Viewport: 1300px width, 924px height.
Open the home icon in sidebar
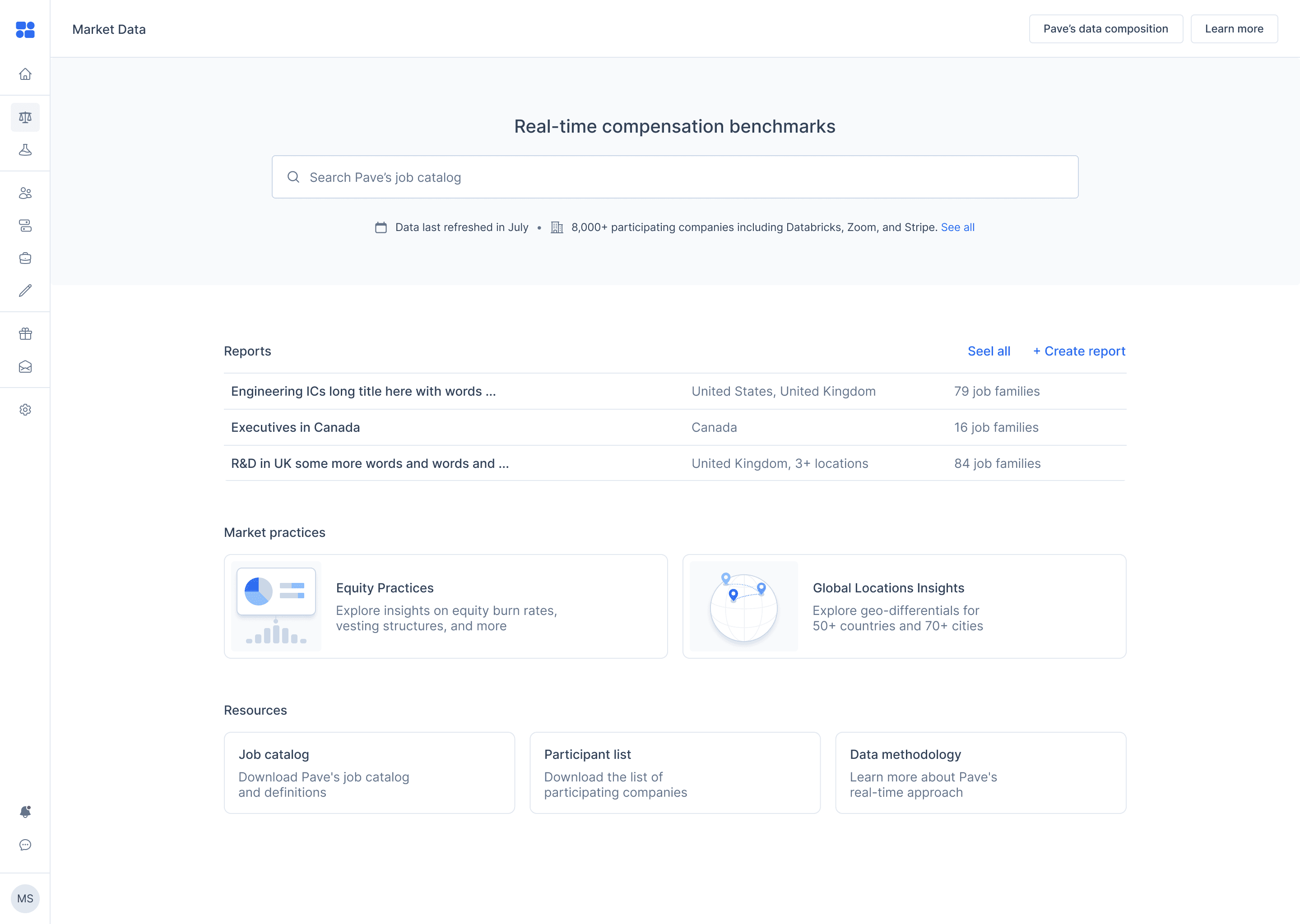click(25, 74)
